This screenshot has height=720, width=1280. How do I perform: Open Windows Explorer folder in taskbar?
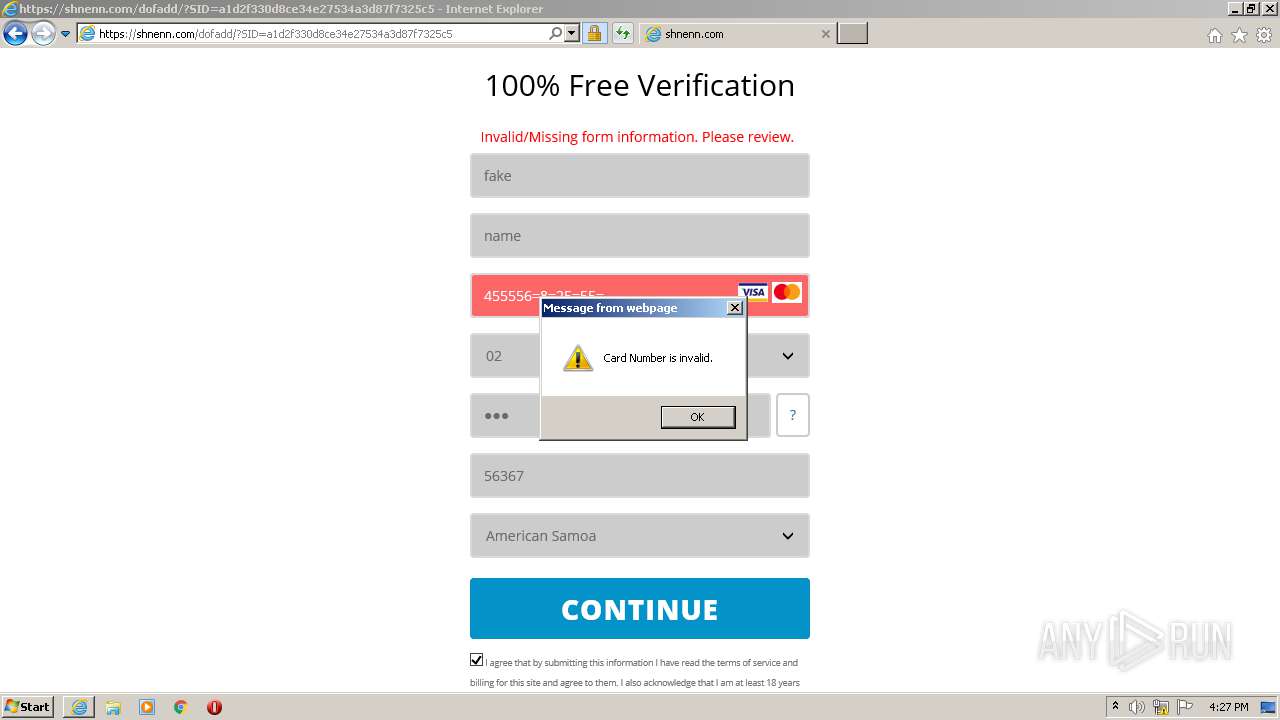pyautogui.click(x=113, y=707)
